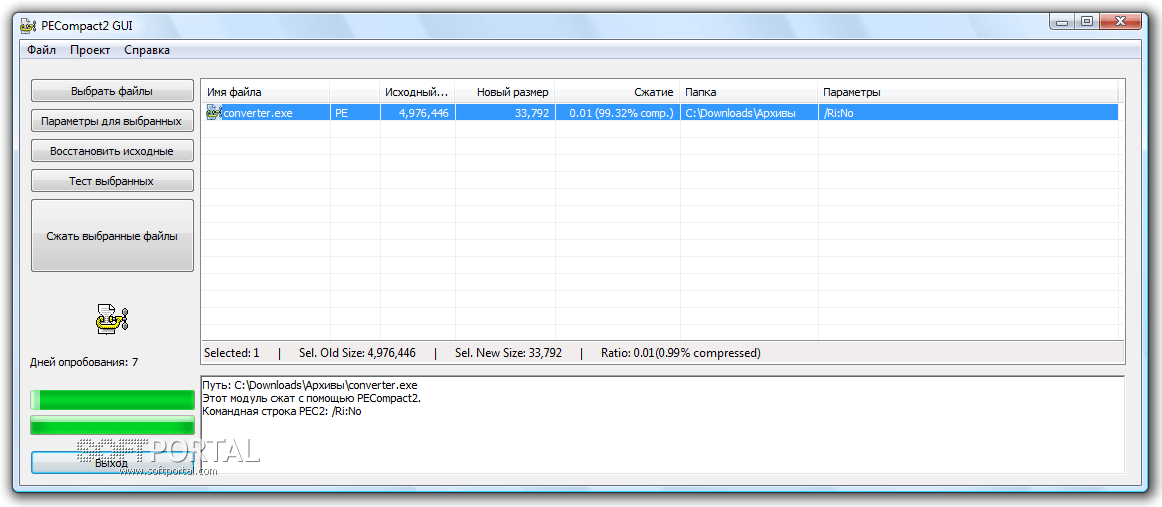Click the converter.exe file icon in list
This screenshot has width=1162, height=507.
214,113
